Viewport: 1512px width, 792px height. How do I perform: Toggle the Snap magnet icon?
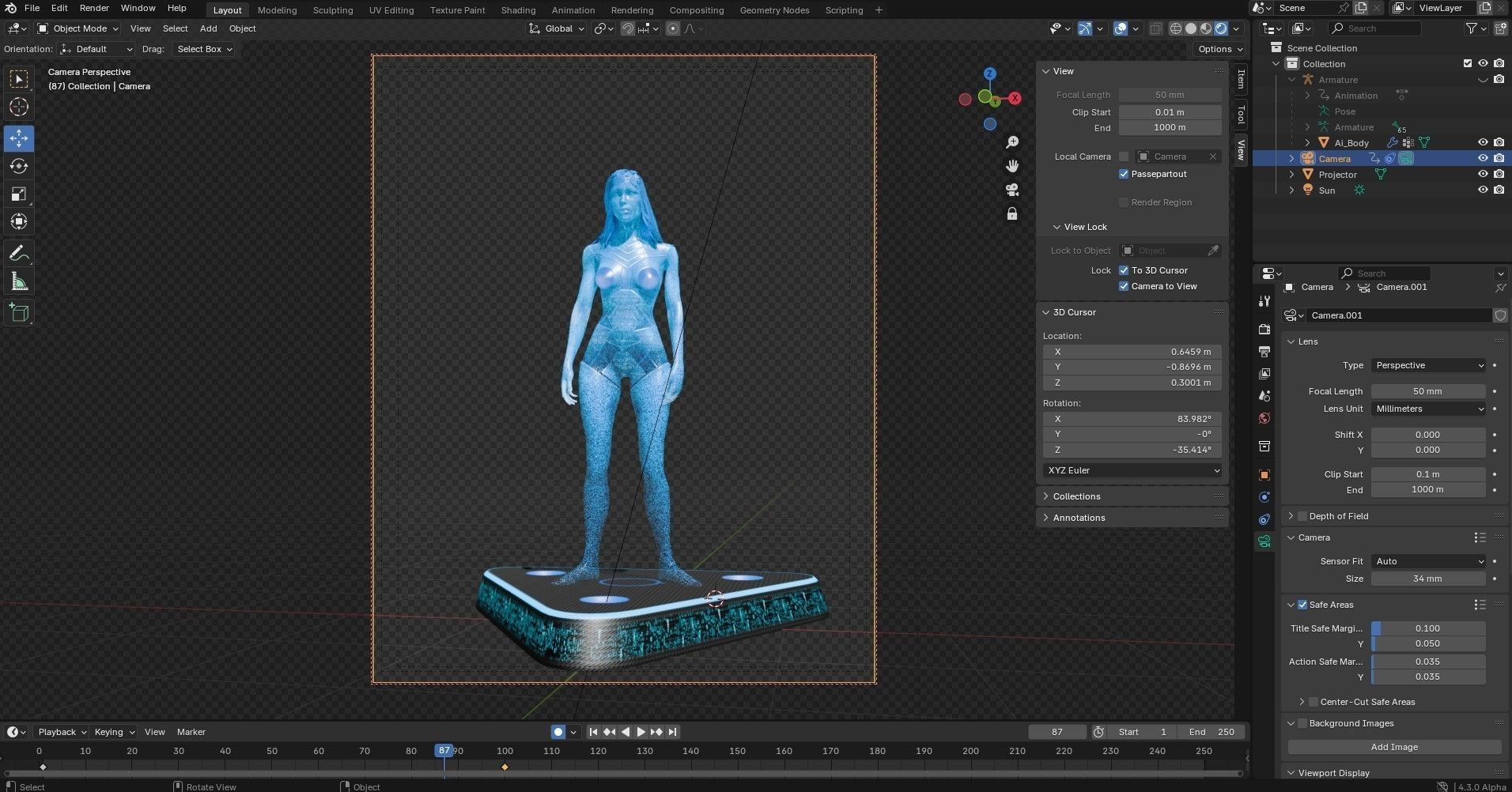coord(627,28)
